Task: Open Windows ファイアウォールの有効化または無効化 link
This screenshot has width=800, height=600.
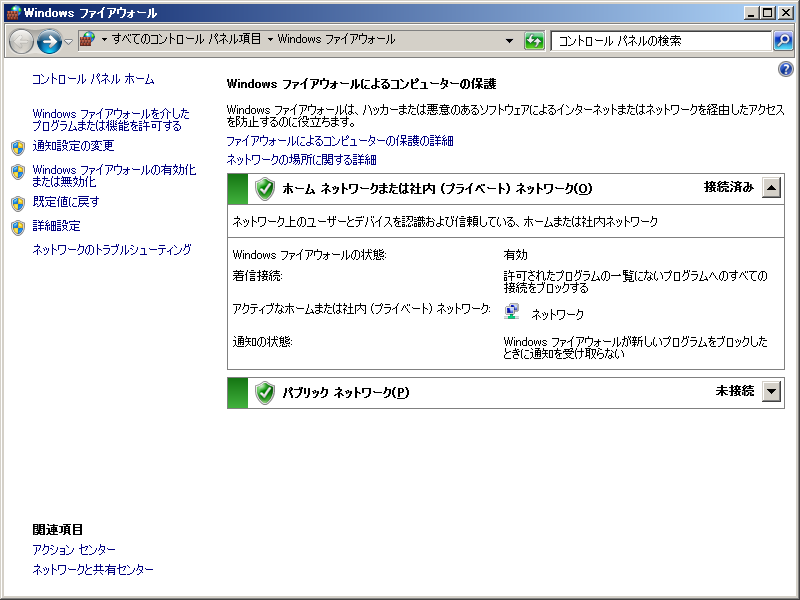Action: 114,176
